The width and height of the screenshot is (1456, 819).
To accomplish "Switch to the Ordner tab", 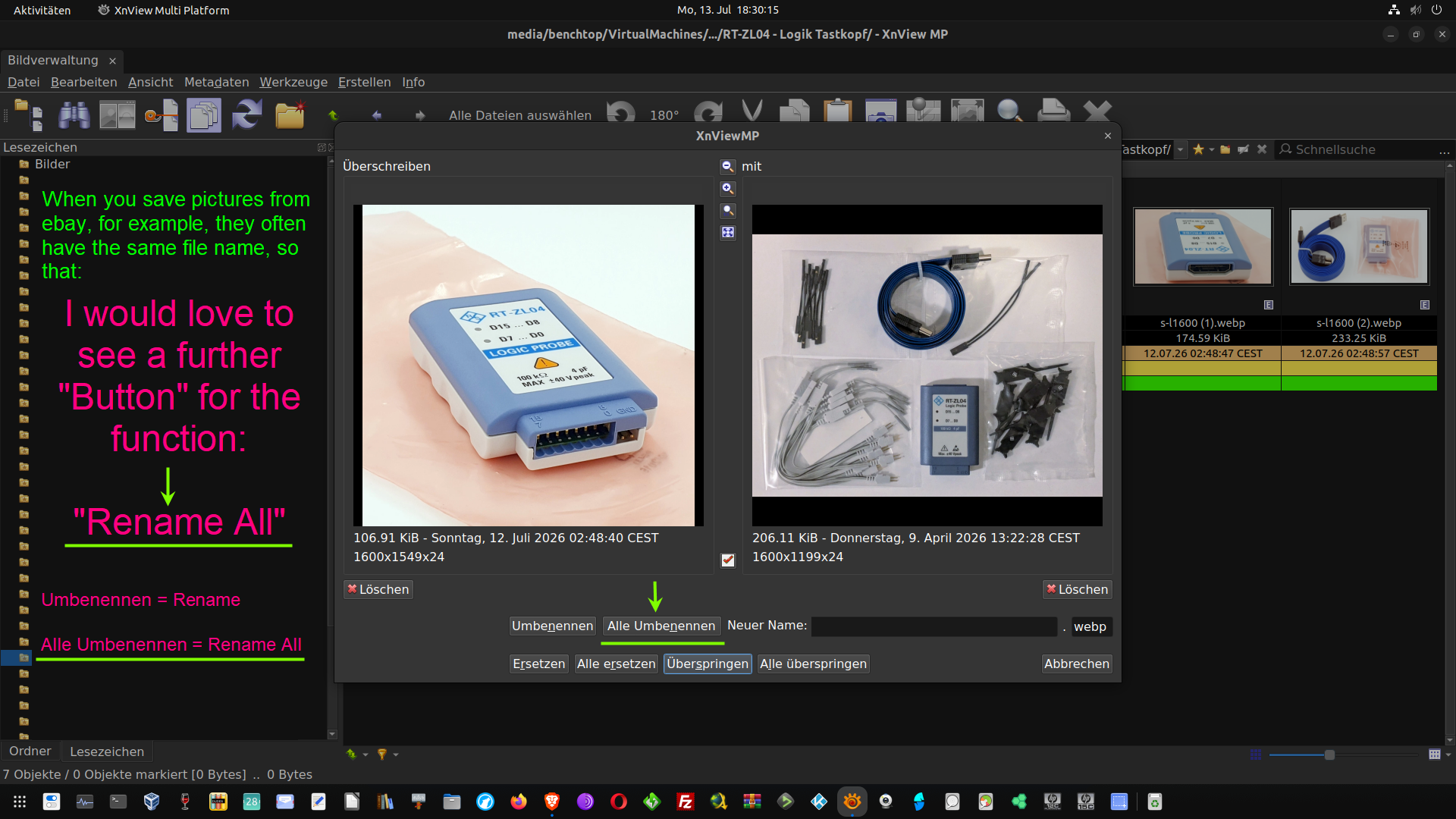I will [x=30, y=752].
